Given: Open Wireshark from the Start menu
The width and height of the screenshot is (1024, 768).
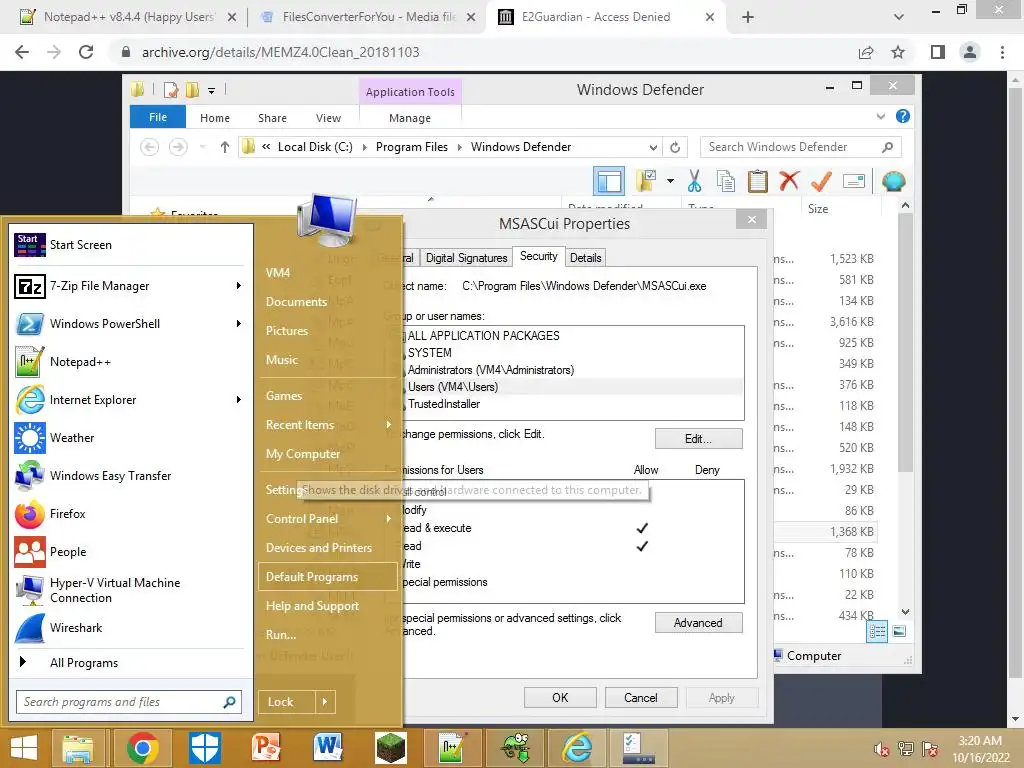Looking at the screenshot, I should coord(131,628).
